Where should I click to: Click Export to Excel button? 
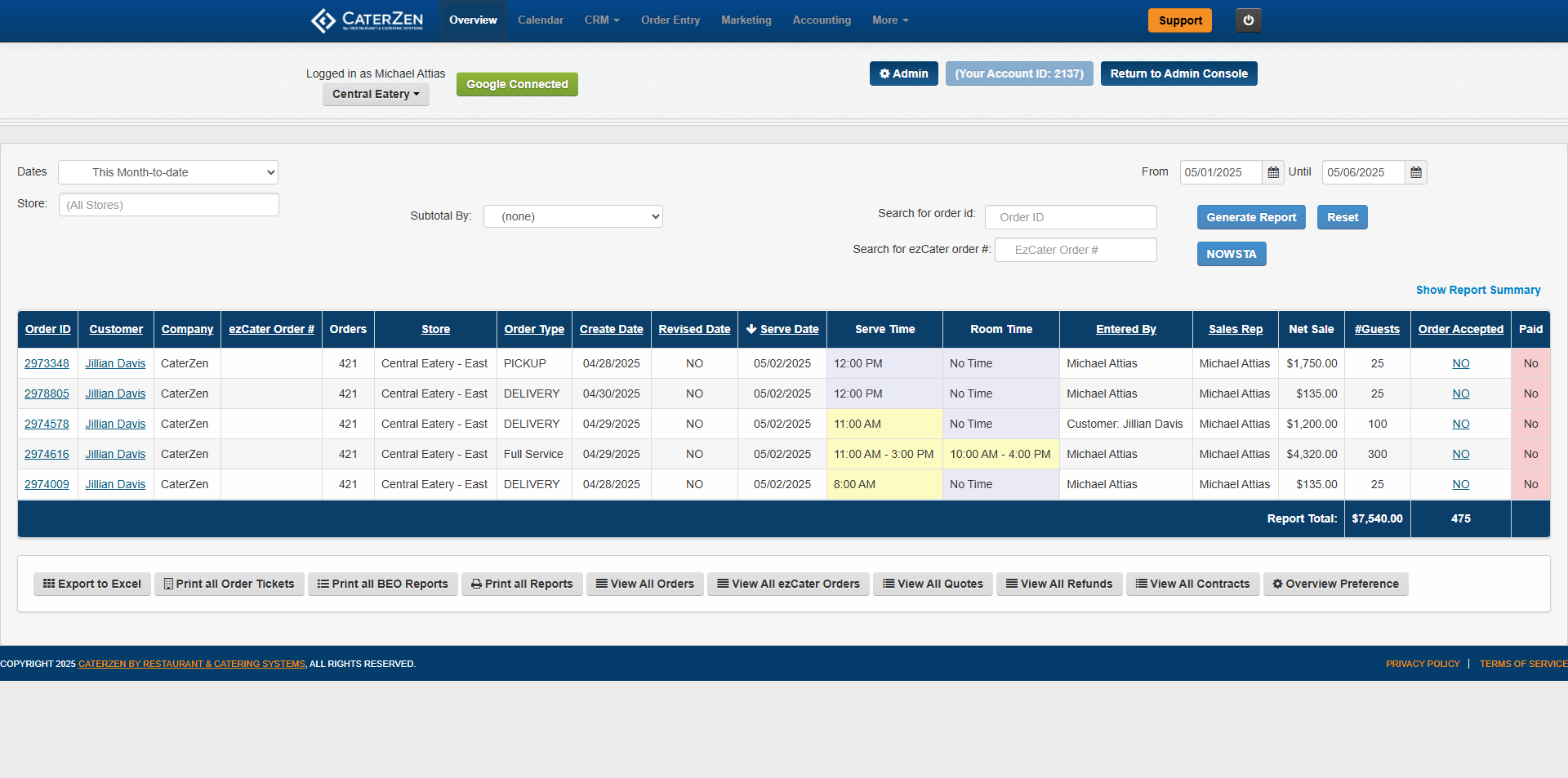click(x=92, y=584)
